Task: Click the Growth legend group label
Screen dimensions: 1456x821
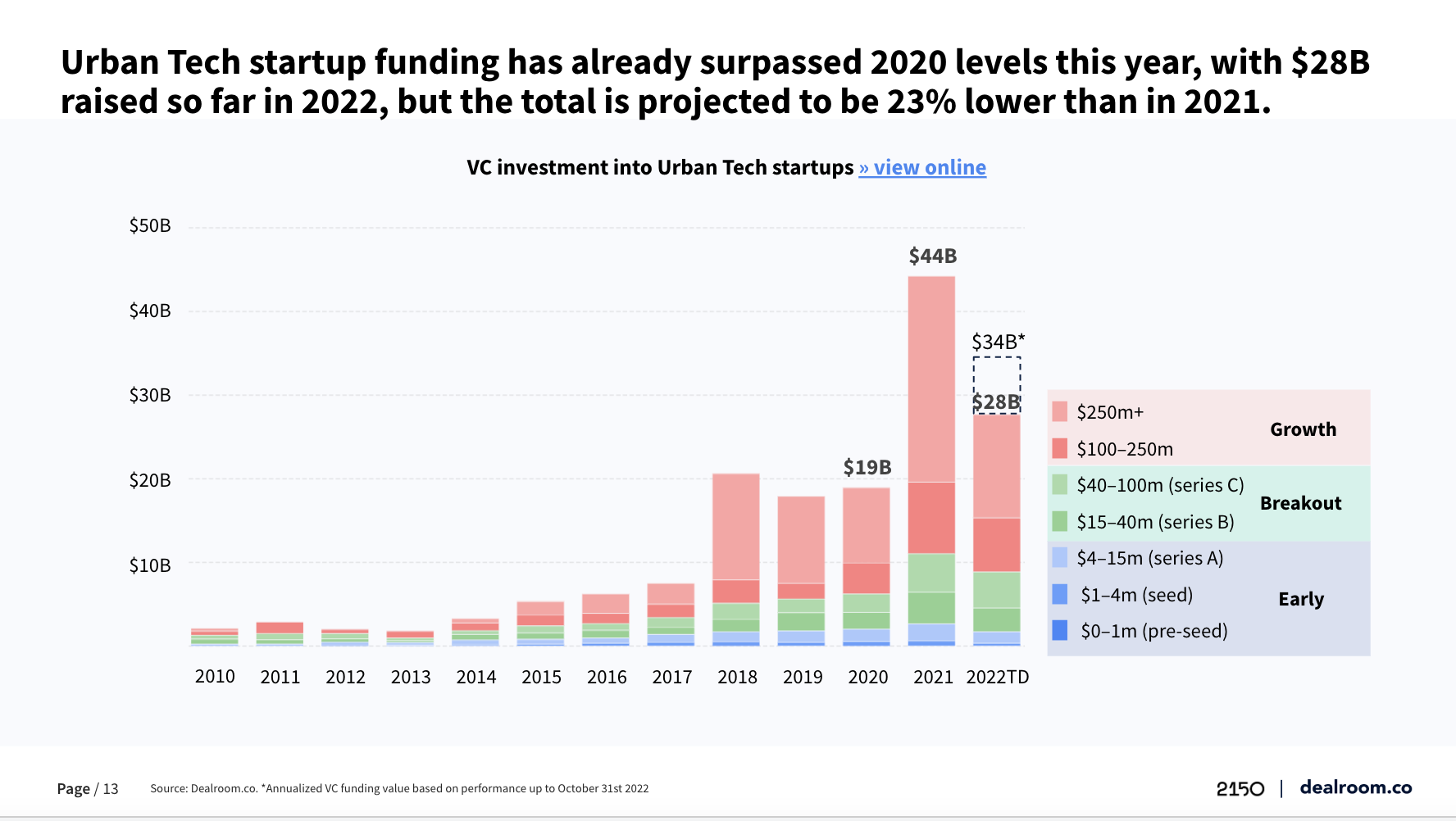Action: [1303, 429]
